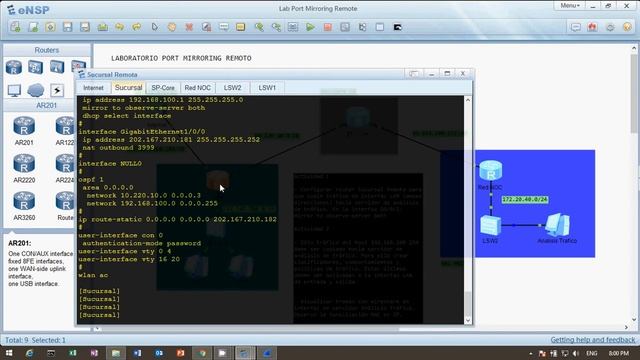Click the Show All Interfaces icon

[x=362, y=27]
